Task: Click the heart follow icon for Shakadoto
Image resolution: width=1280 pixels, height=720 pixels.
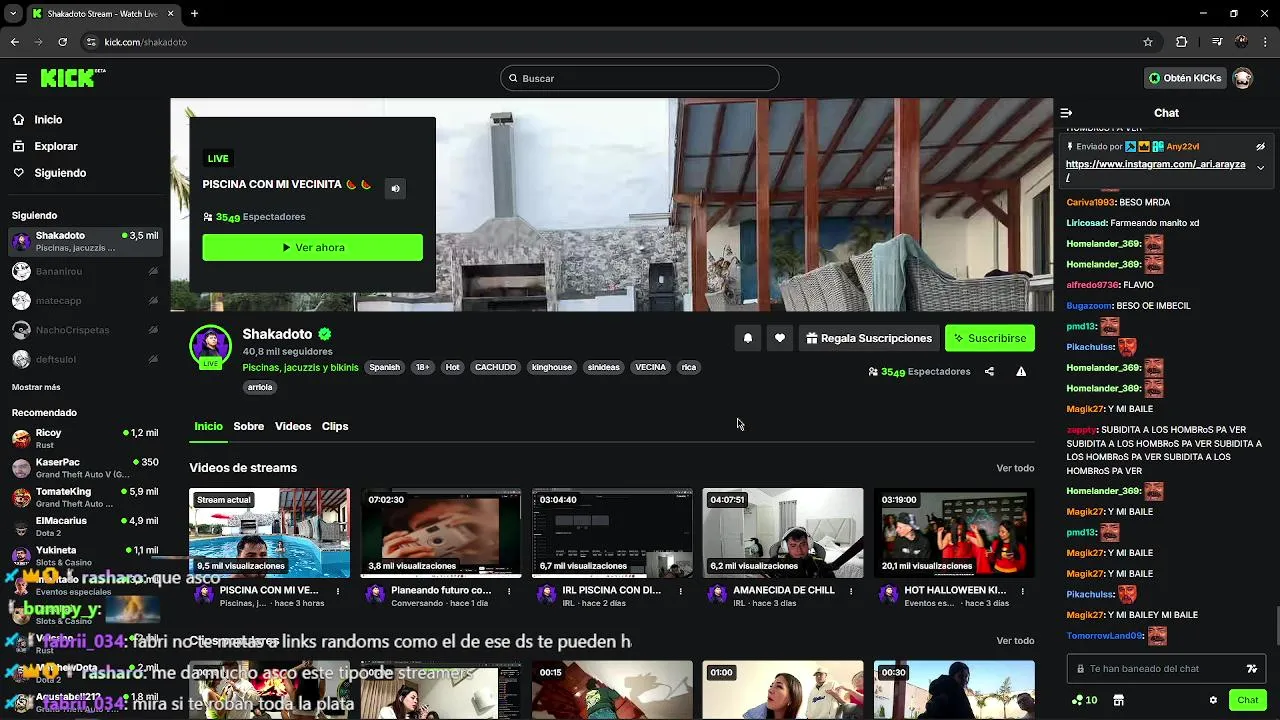Action: click(x=780, y=338)
